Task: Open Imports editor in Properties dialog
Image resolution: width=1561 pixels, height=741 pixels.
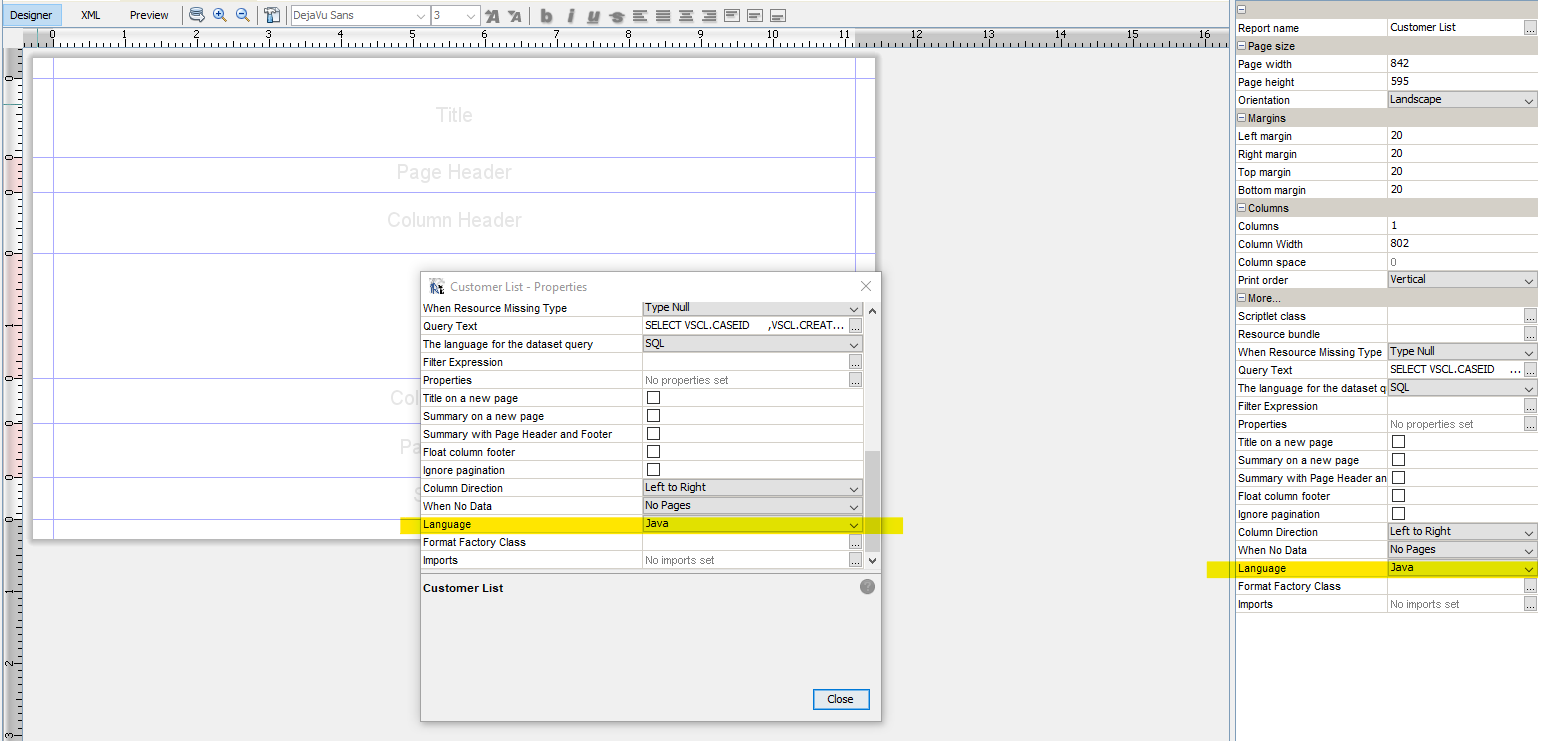Action: pyautogui.click(x=855, y=560)
